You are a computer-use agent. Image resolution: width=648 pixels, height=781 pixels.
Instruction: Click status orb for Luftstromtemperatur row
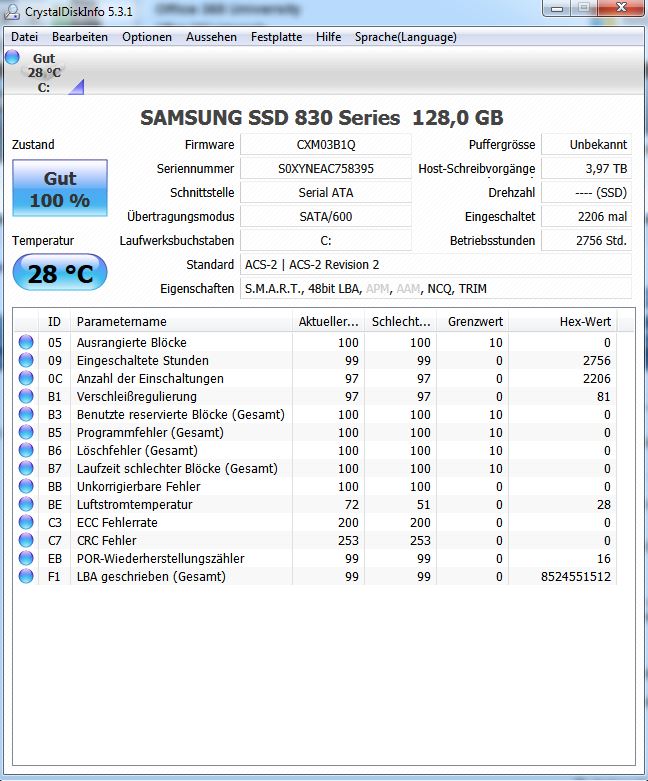26,504
